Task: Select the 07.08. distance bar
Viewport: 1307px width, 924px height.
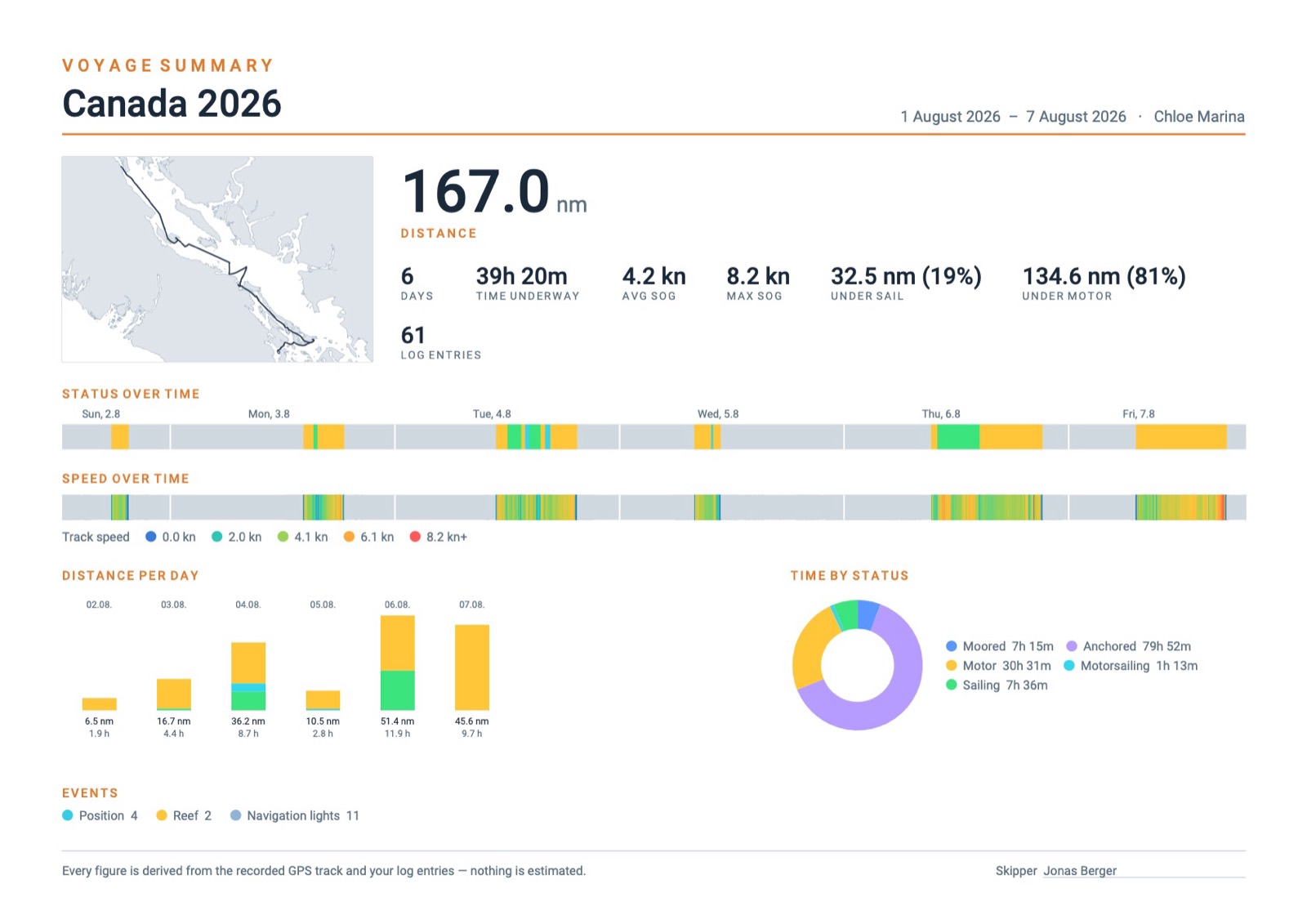Action: [x=472, y=667]
